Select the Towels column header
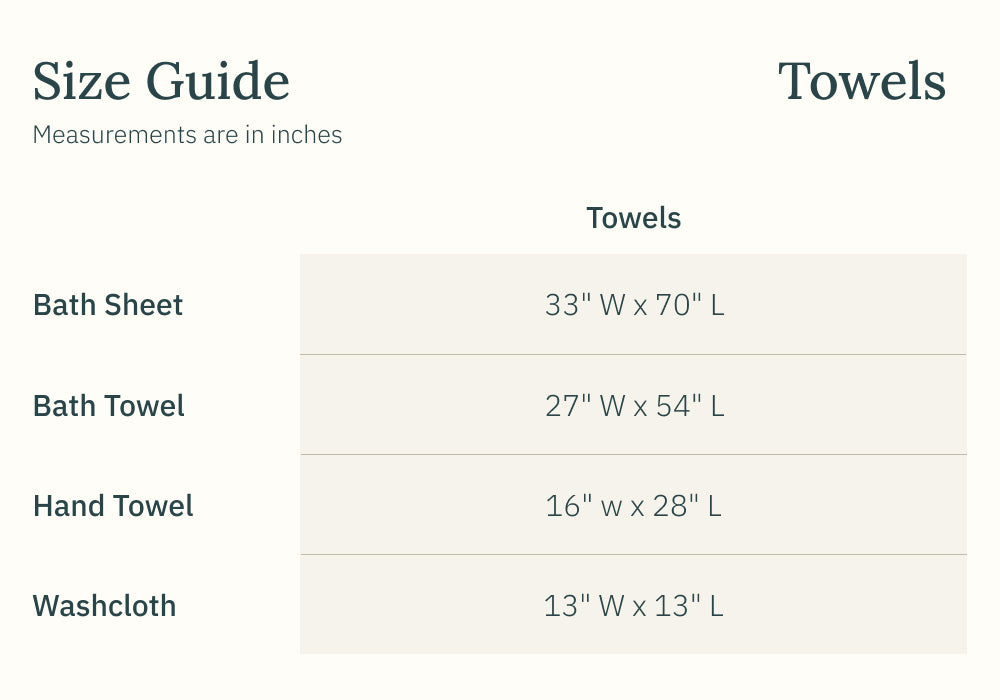 tap(633, 218)
